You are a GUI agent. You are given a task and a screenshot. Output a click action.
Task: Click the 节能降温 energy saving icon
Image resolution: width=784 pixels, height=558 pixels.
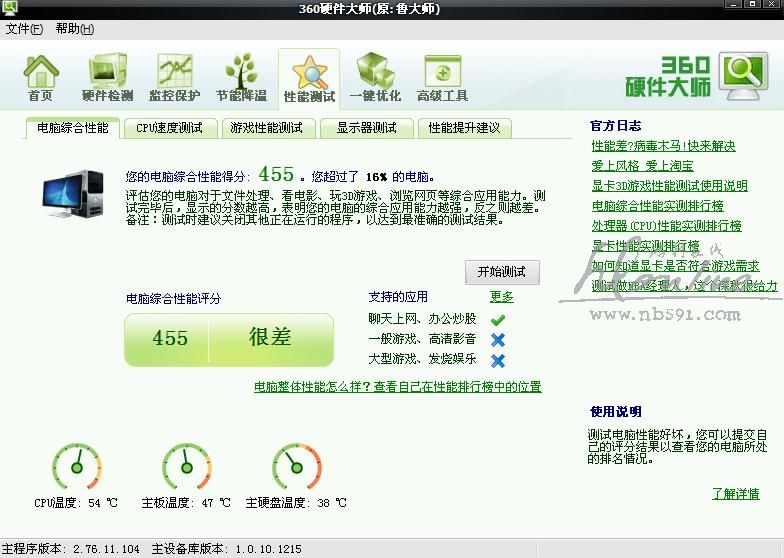[241, 78]
